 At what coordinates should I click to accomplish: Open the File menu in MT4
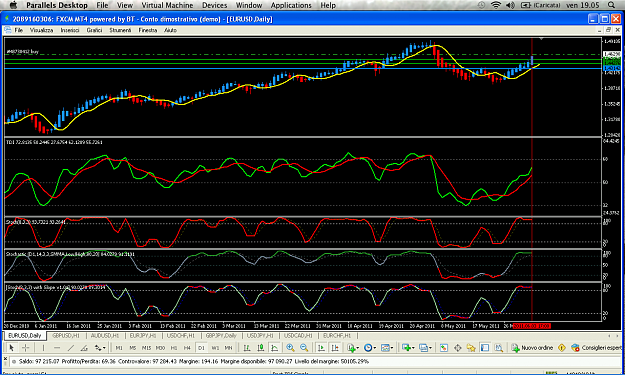click(x=19, y=30)
